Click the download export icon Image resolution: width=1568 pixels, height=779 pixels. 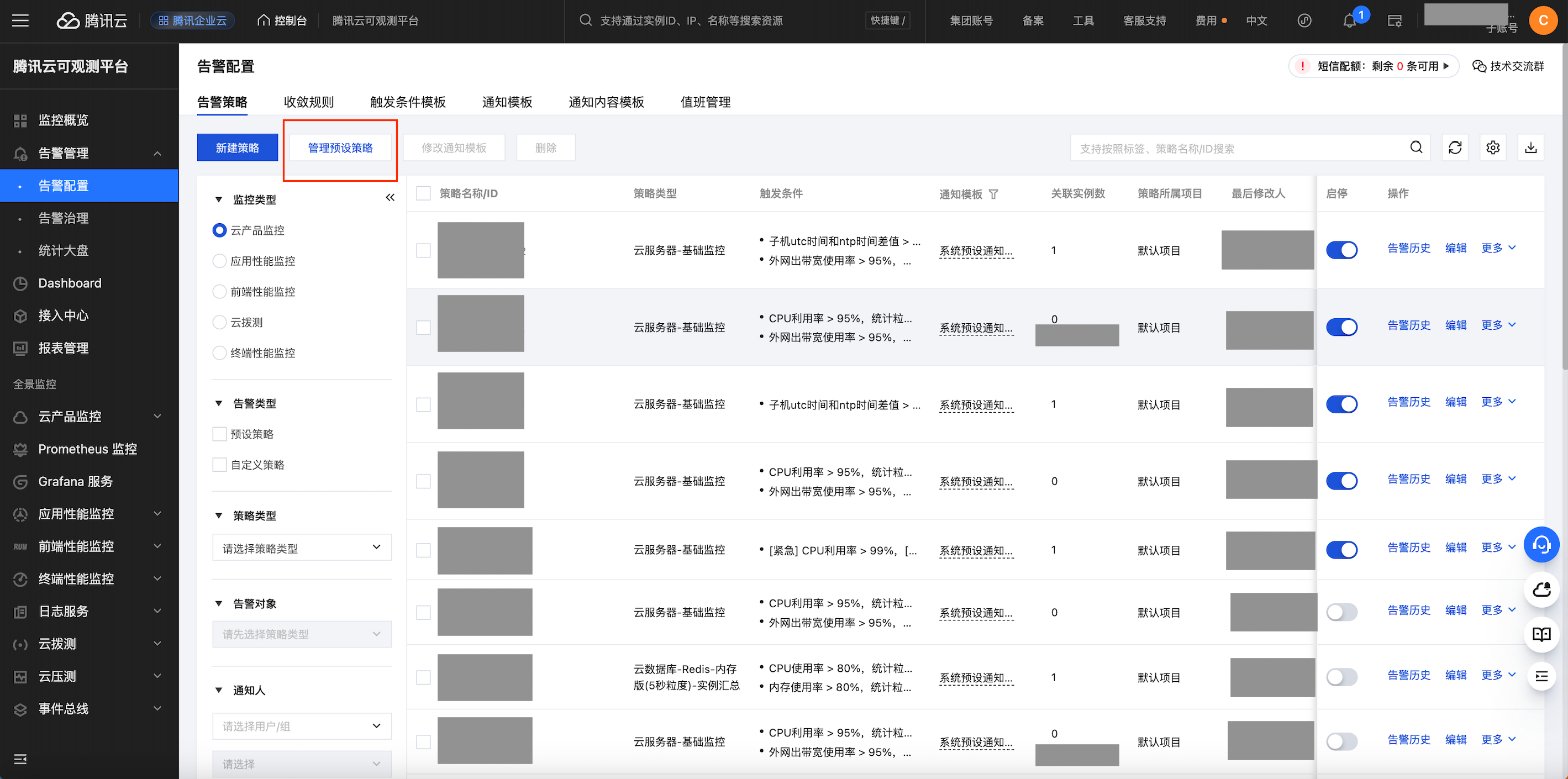point(1531,148)
